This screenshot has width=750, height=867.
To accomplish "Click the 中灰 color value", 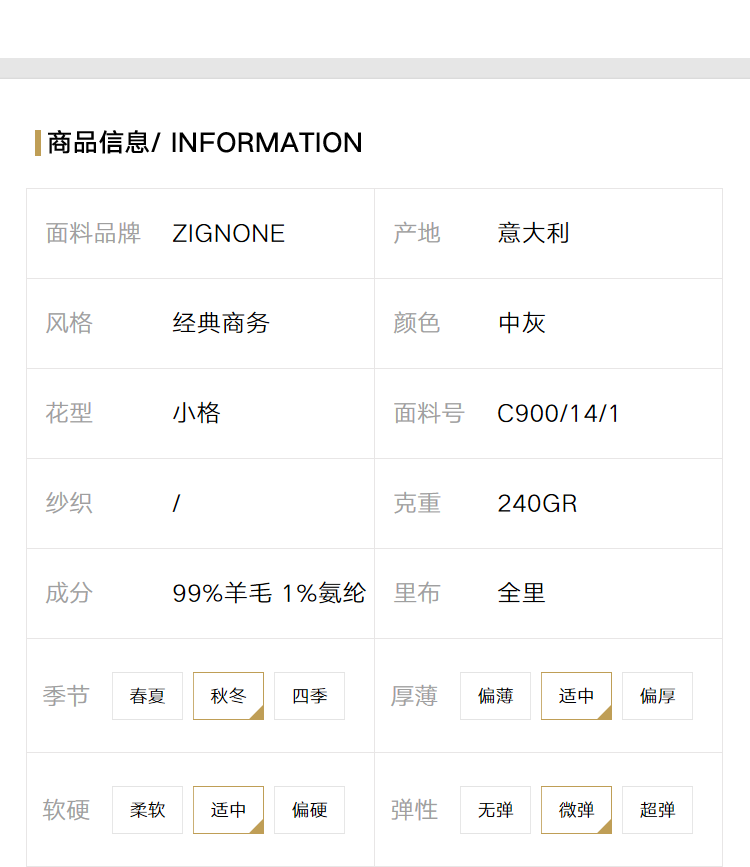I will [522, 323].
